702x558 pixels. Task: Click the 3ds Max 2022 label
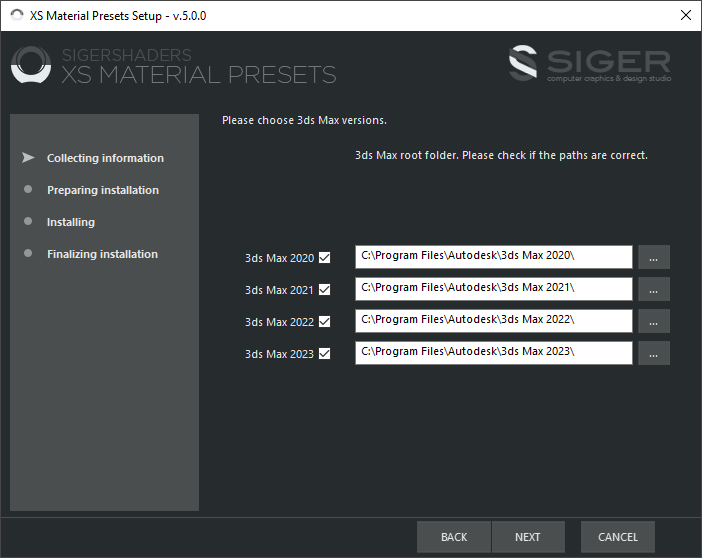(x=279, y=322)
